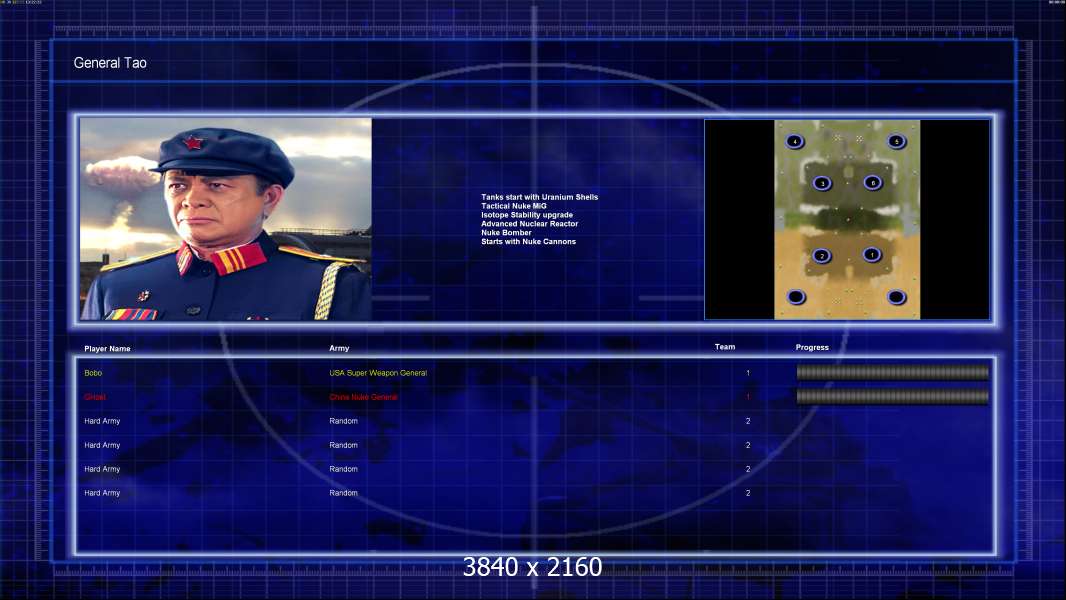Click the 'General Tao' title text

(110, 63)
